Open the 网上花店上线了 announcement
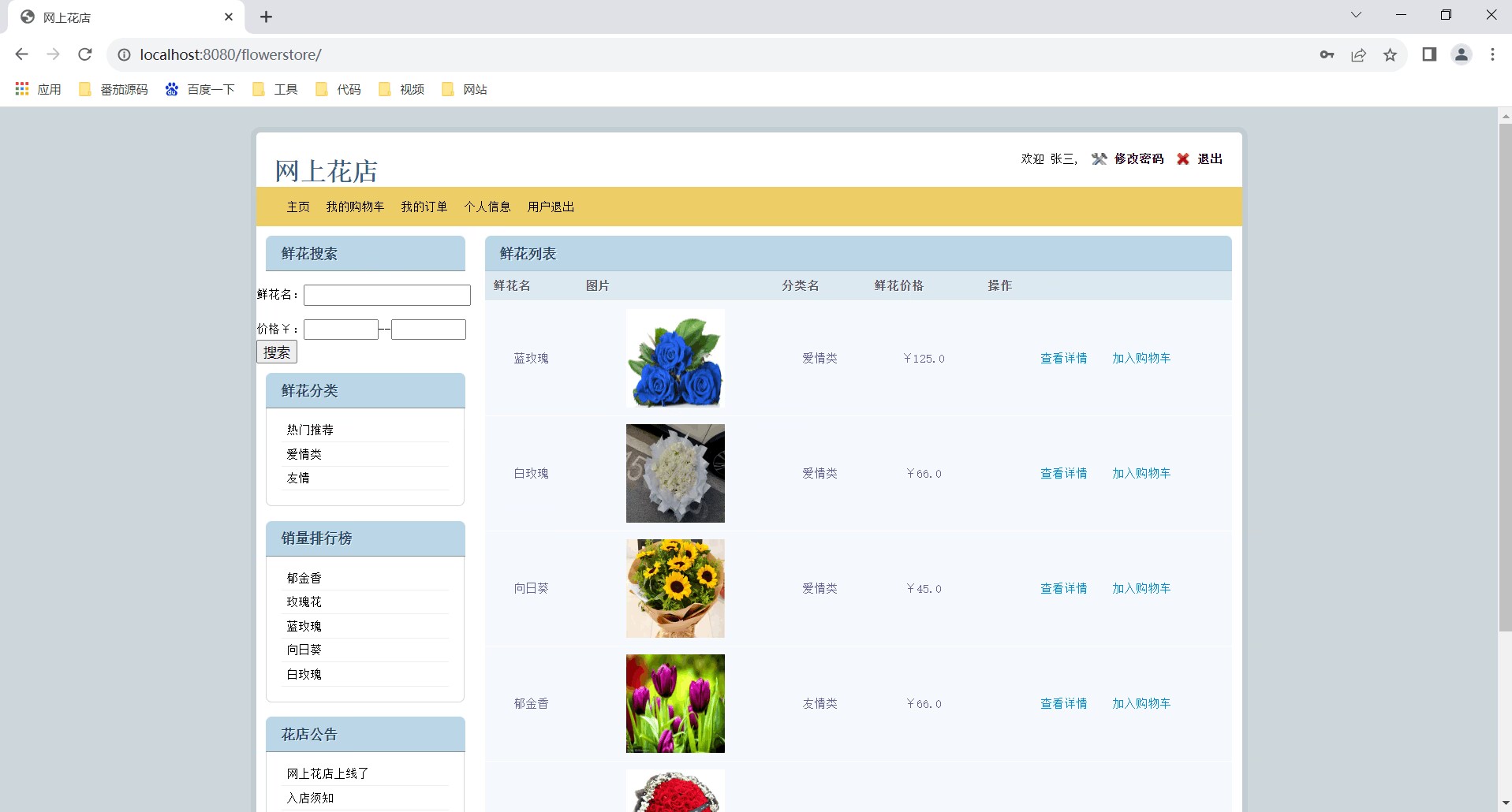This screenshot has height=812, width=1512. point(327,773)
